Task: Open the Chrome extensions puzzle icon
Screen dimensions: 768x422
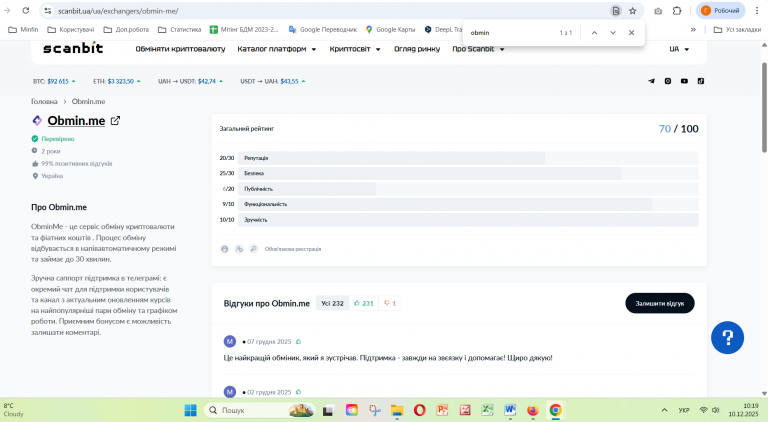Action: [677, 11]
